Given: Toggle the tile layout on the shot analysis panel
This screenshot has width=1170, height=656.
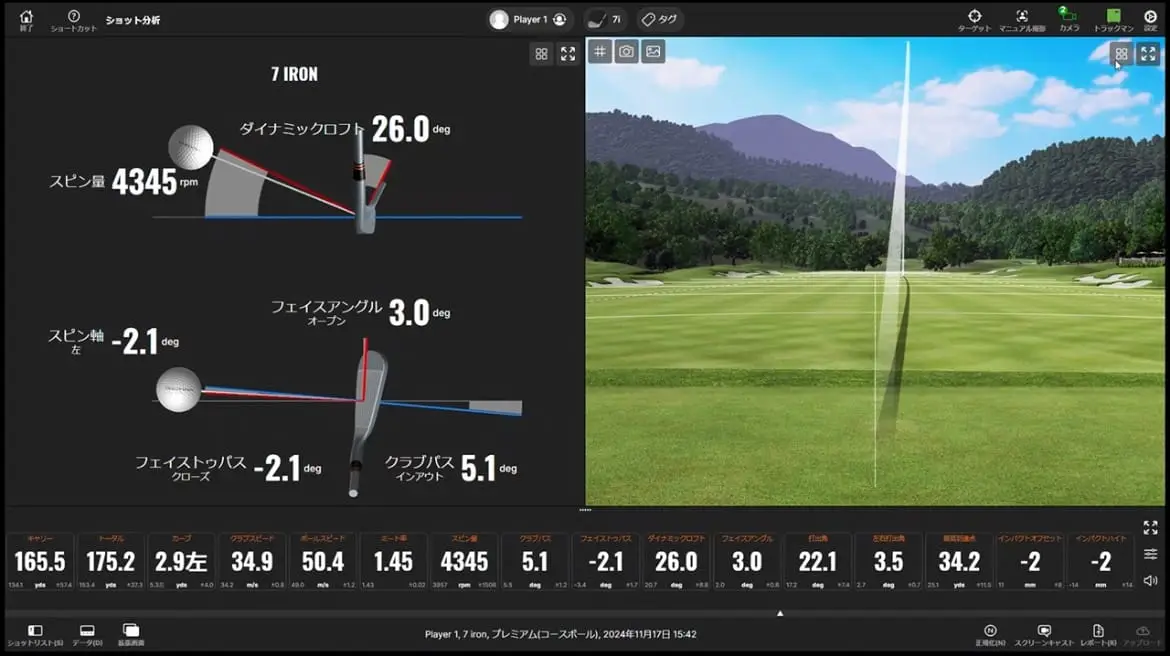Looking at the screenshot, I should point(541,54).
